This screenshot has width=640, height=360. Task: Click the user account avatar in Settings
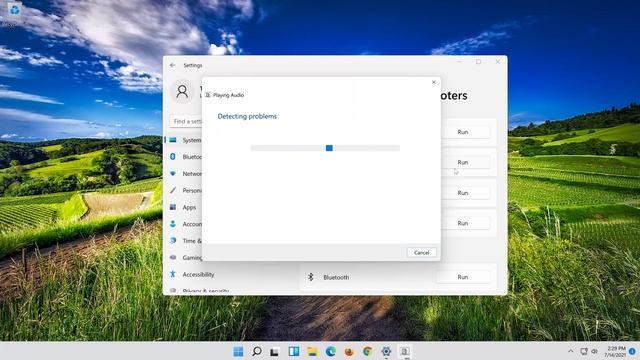click(x=182, y=91)
